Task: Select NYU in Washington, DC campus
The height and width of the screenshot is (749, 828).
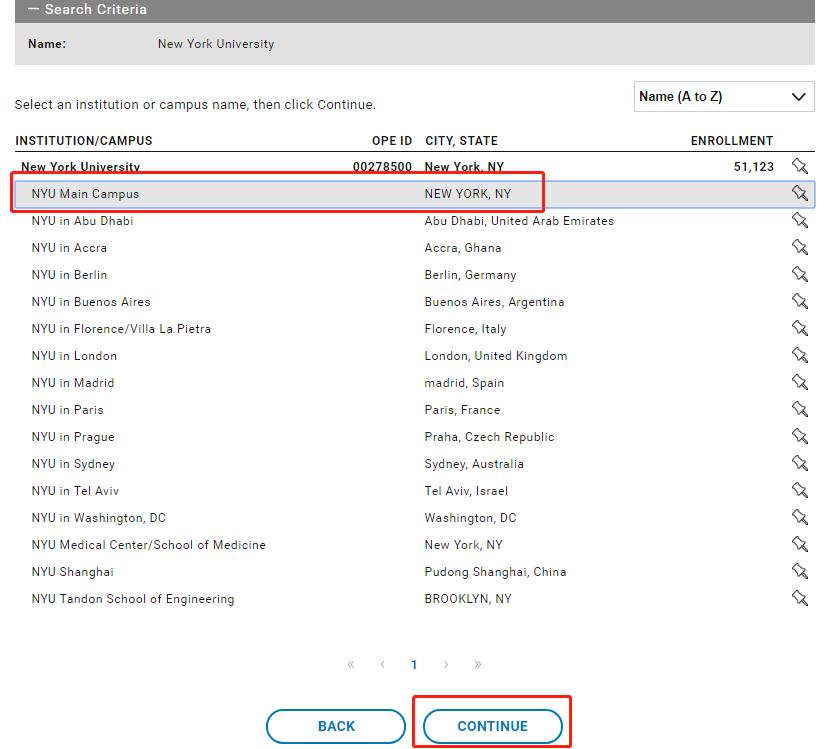Action: pyautogui.click(x=99, y=518)
